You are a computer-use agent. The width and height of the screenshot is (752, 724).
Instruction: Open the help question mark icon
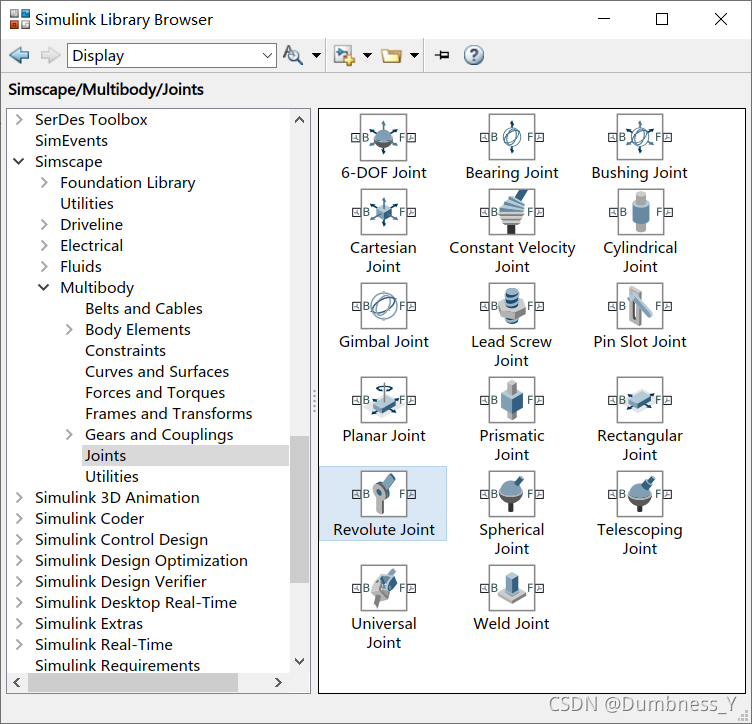(x=473, y=55)
